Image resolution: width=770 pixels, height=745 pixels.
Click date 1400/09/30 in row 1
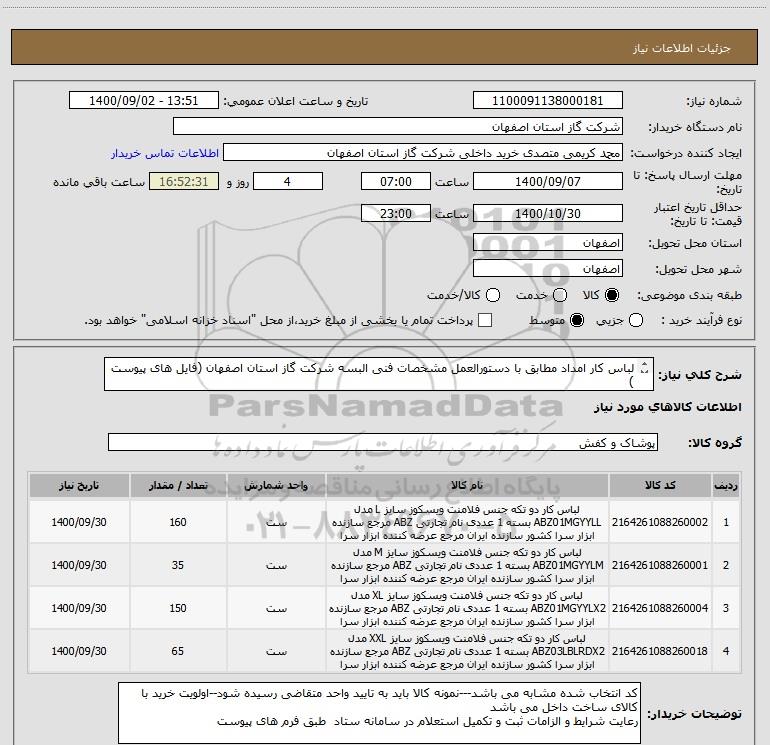click(79, 522)
